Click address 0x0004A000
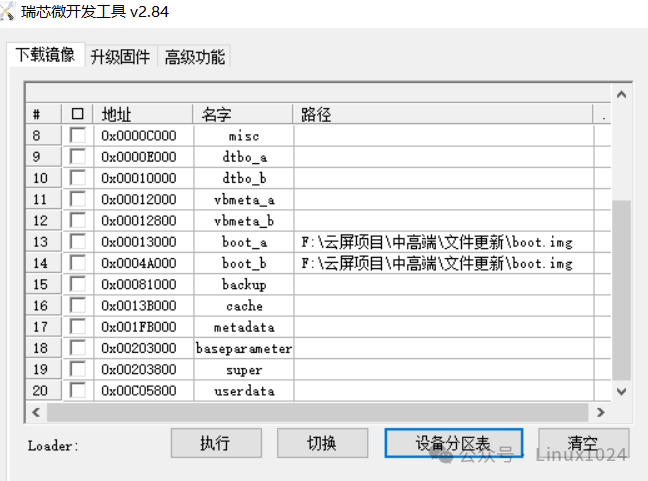The height and width of the screenshot is (481, 648). tap(139, 263)
